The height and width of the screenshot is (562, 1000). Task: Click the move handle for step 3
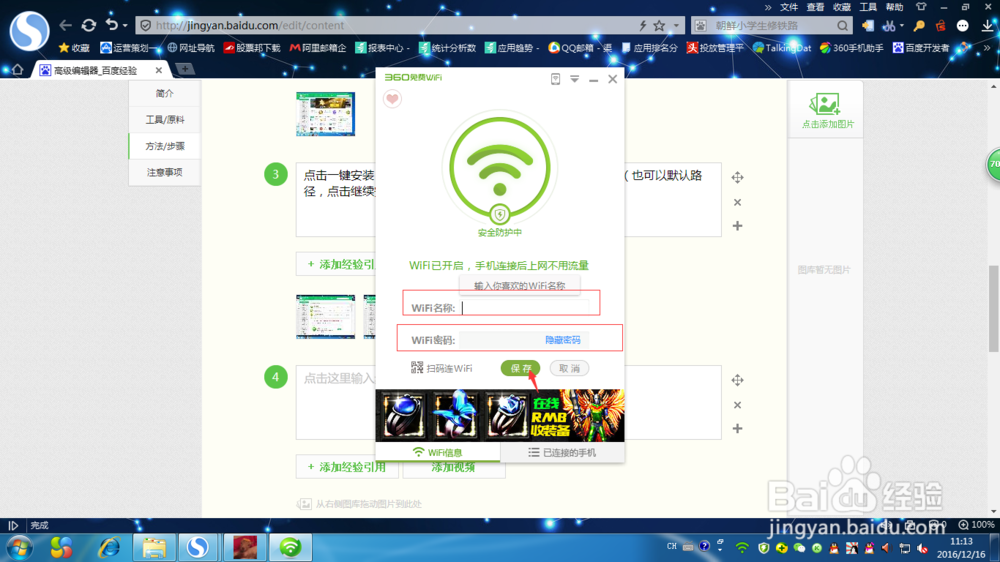click(x=737, y=177)
